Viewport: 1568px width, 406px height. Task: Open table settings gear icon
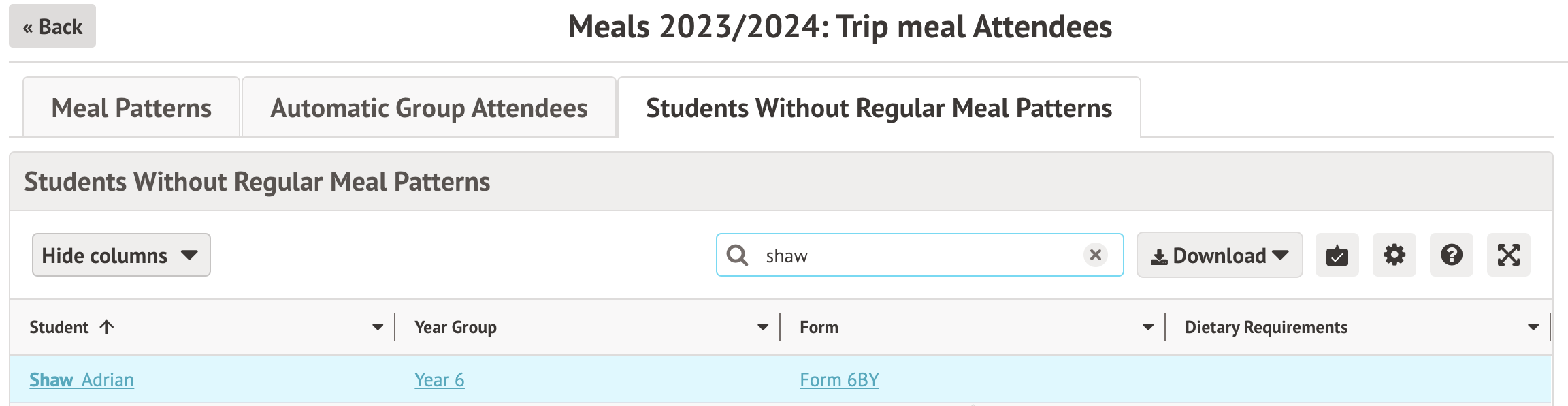[x=1394, y=255]
